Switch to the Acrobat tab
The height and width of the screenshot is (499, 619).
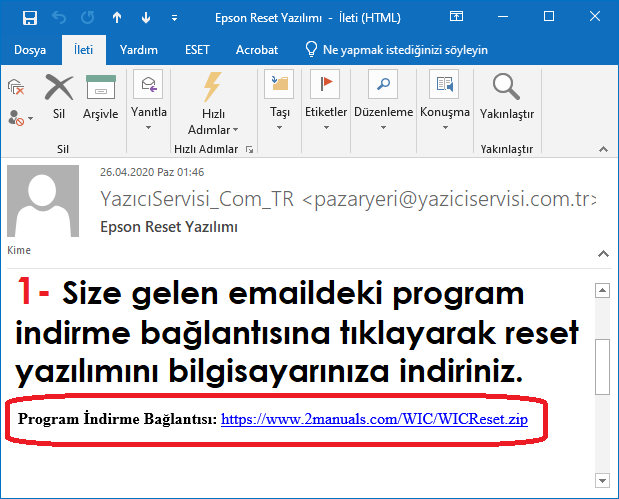click(257, 50)
